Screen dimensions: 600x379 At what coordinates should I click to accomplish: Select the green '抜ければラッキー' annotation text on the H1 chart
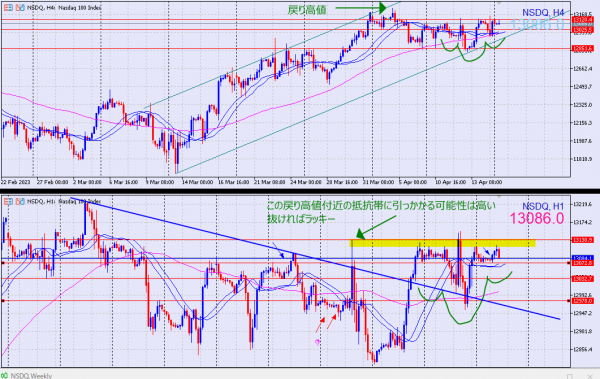301,219
